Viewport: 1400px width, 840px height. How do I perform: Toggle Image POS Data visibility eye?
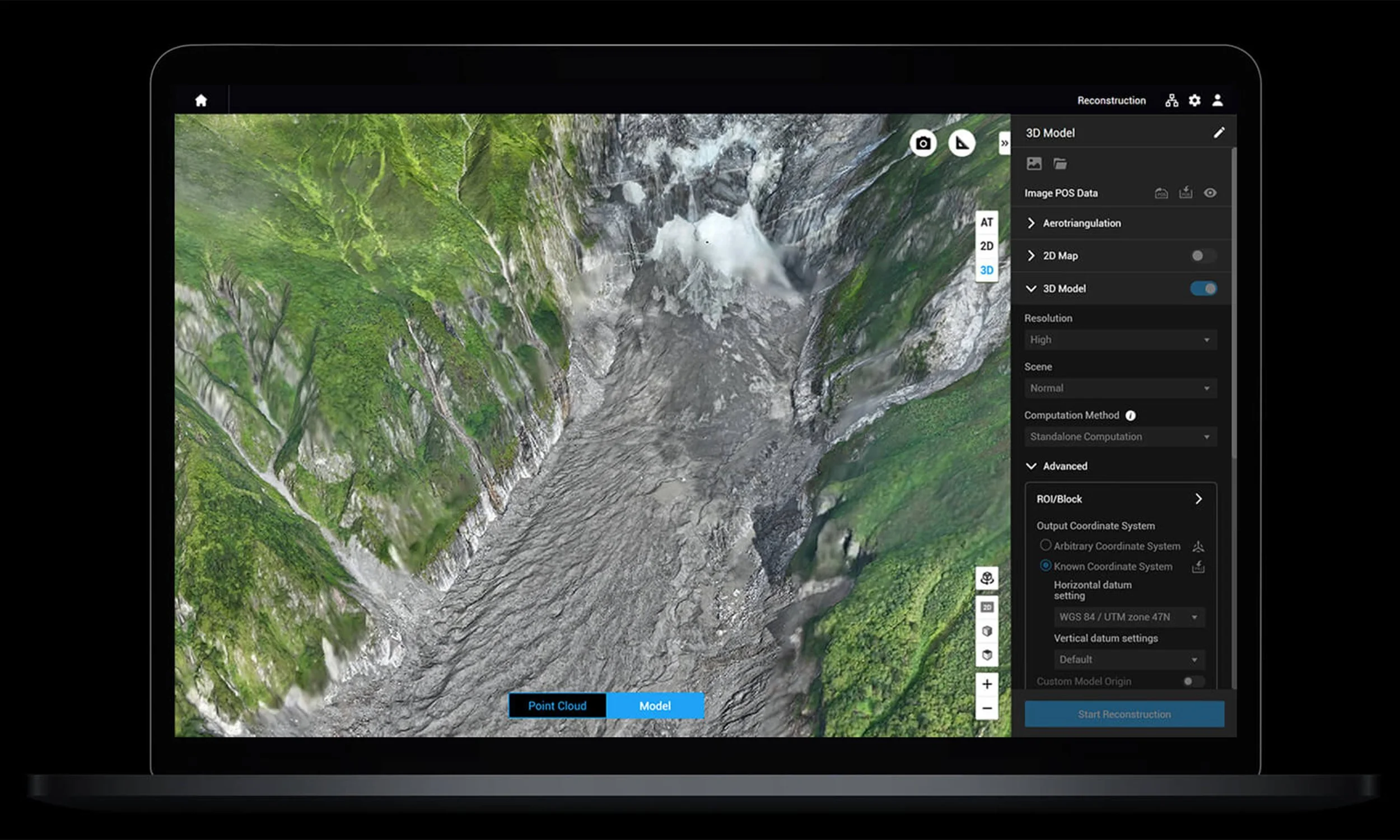pos(1210,193)
